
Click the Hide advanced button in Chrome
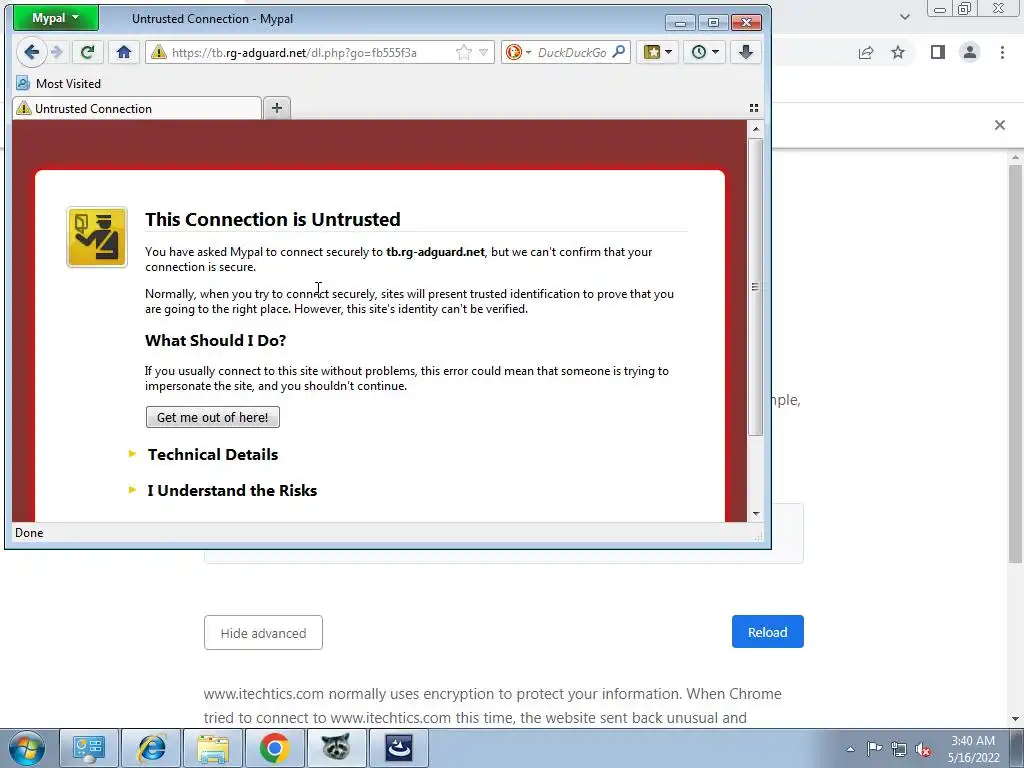click(263, 633)
